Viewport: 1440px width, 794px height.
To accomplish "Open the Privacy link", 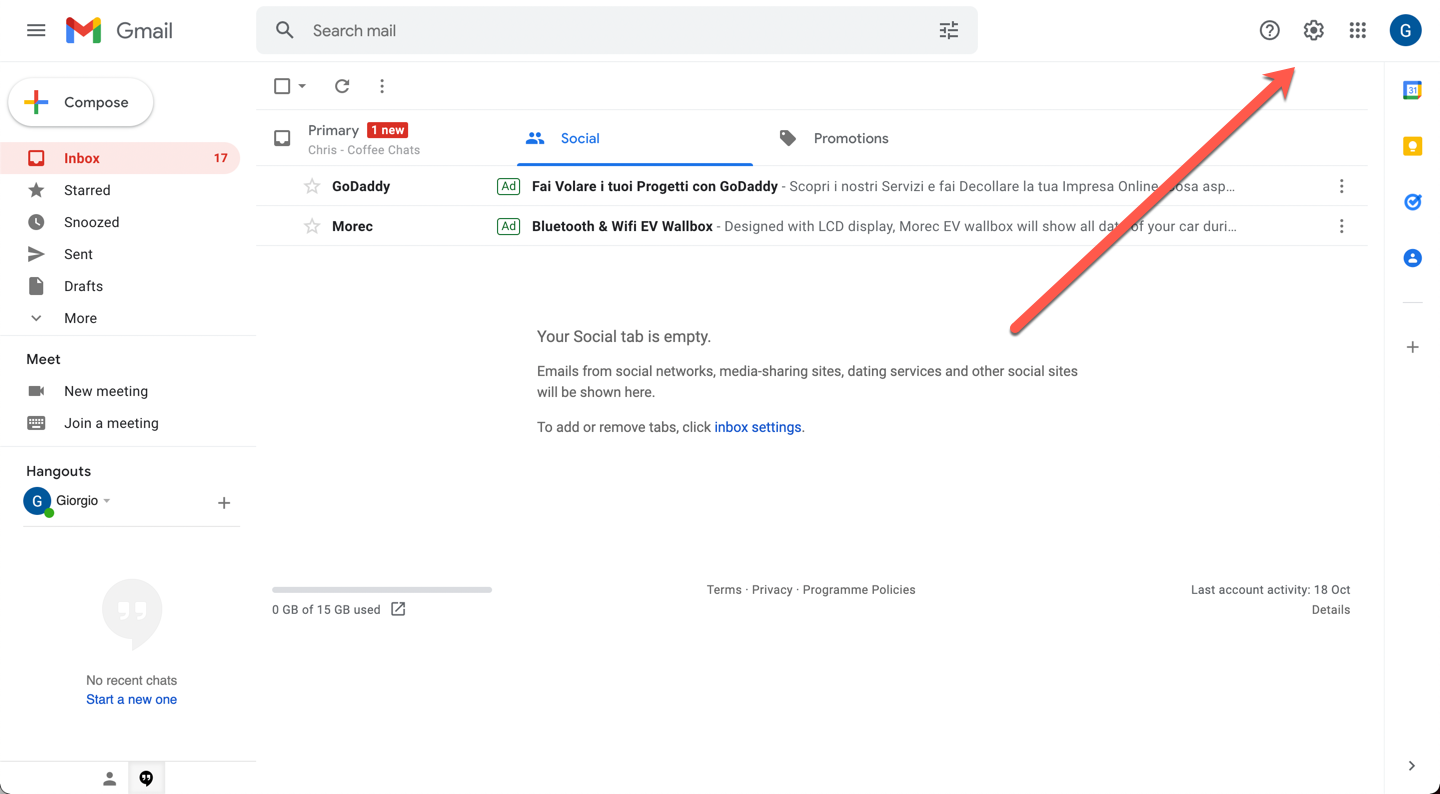I will pyautogui.click(x=772, y=590).
